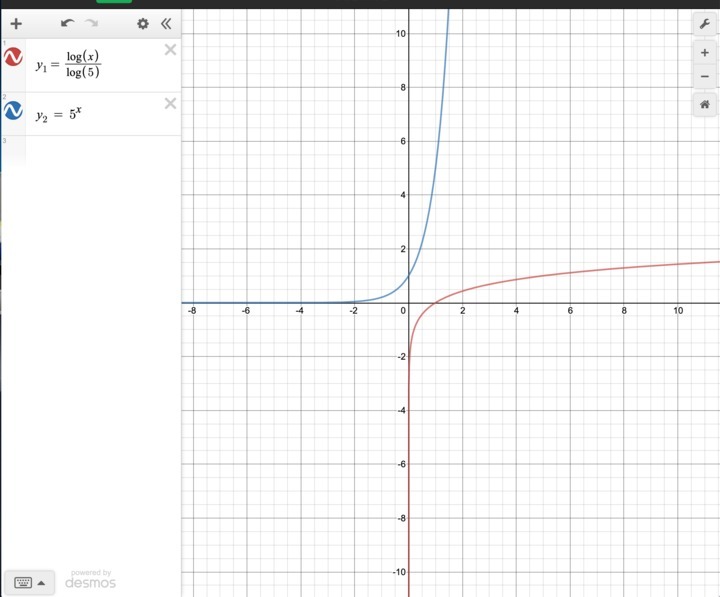This screenshot has height=597, width=720.
Task: Click the Undo arrow
Action: [x=67, y=23]
